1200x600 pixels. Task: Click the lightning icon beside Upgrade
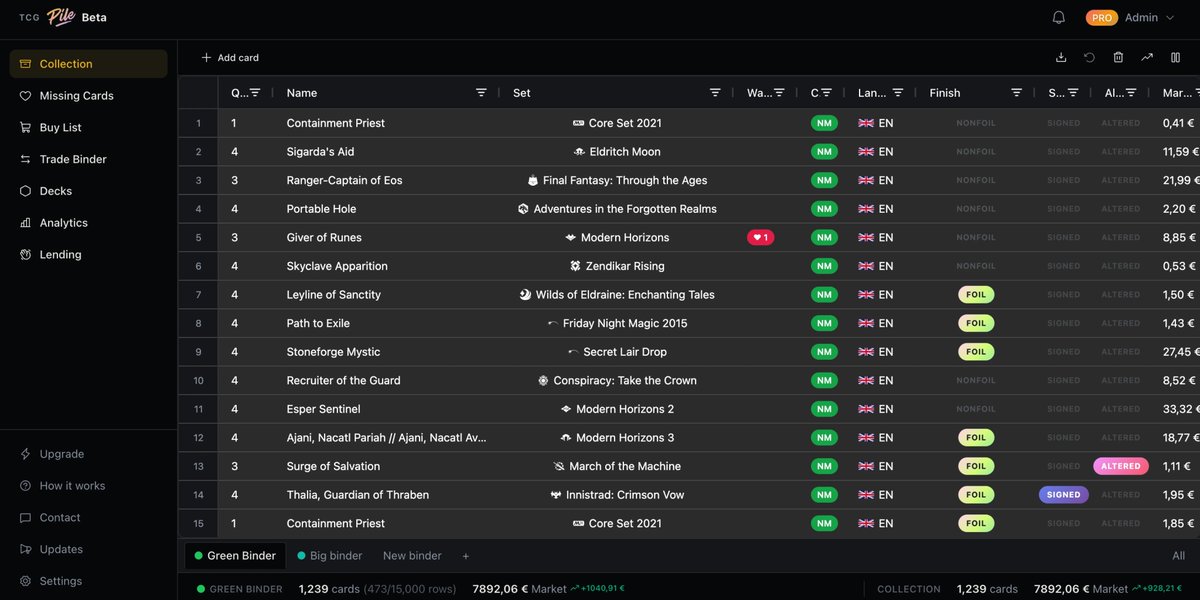click(25, 454)
